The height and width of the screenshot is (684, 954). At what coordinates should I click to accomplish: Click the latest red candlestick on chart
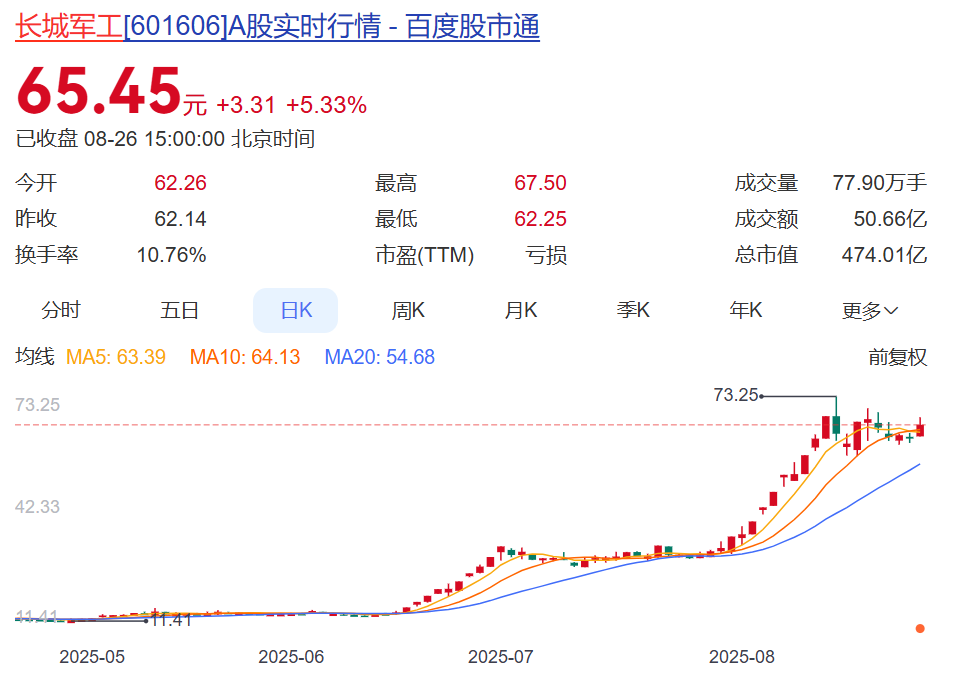(920, 428)
